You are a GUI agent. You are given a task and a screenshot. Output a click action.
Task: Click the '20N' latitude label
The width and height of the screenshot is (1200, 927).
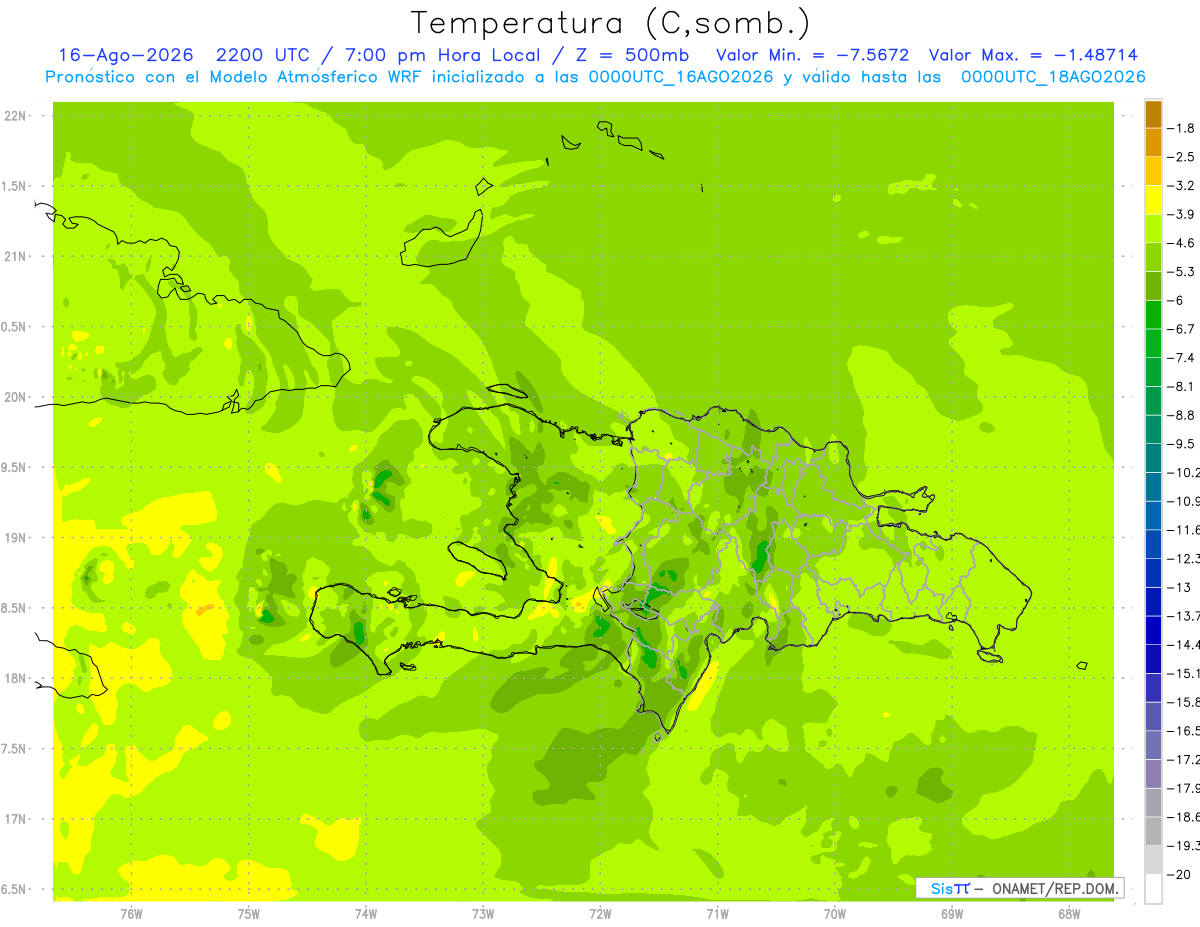[x=16, y=397]
